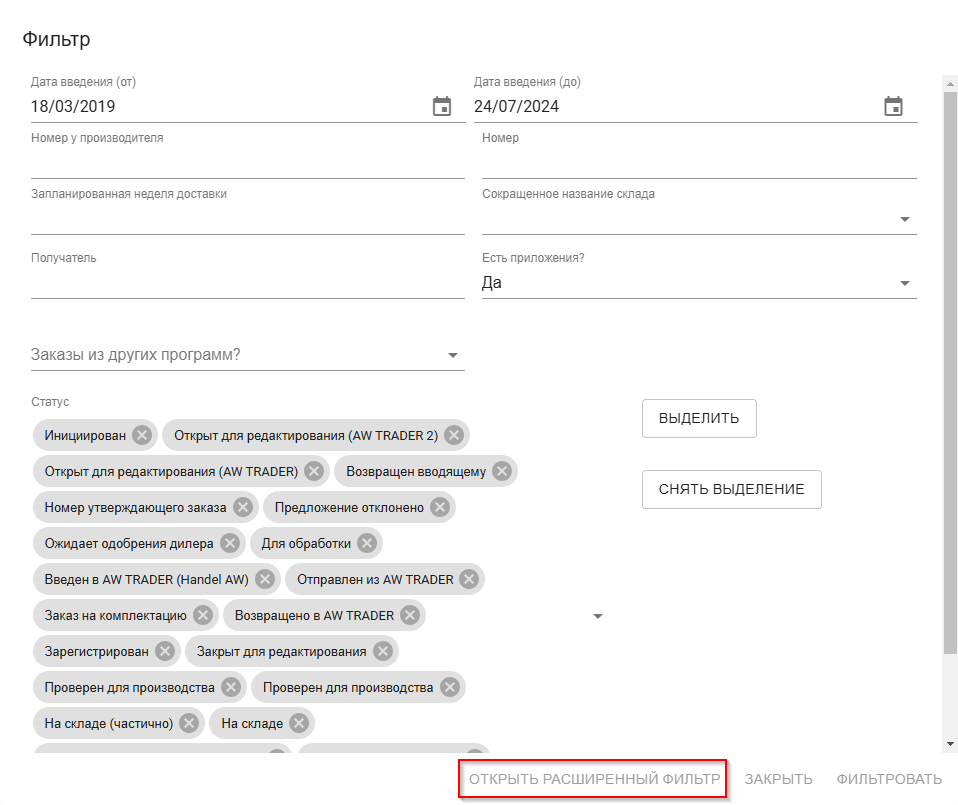958x805 pixels.
Task: Click the vertical scrollbar down arrow
Action: (x=950, y=744)
